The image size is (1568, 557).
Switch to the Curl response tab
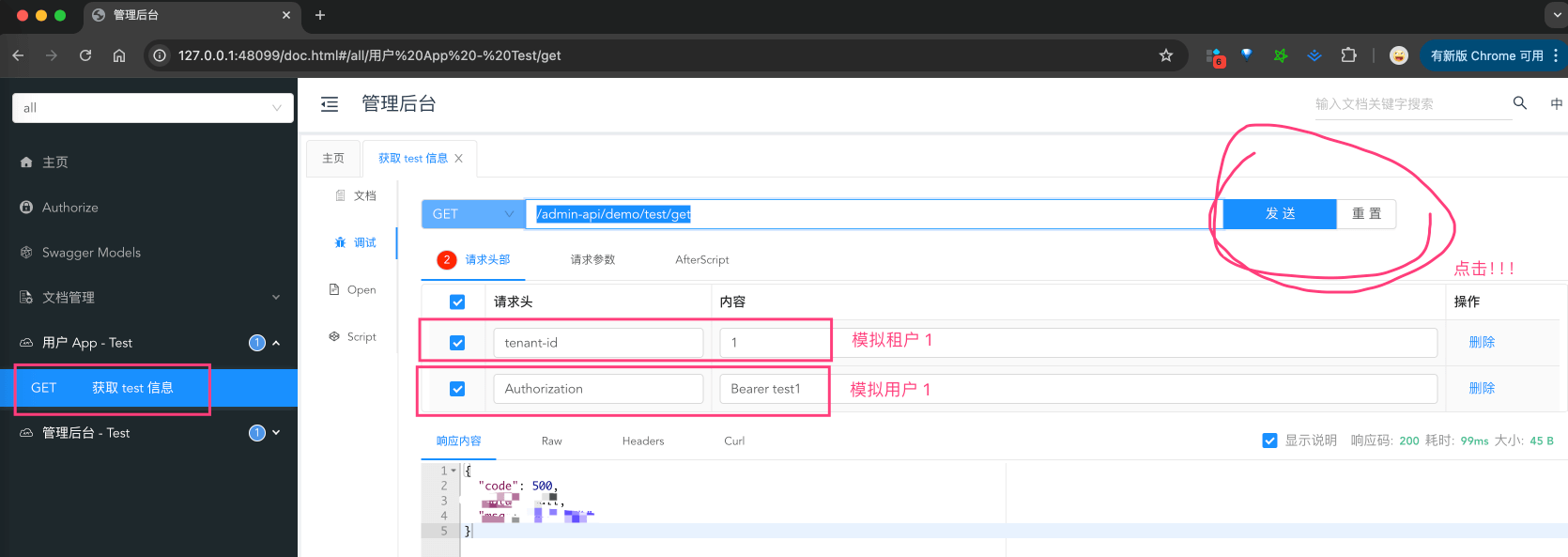point(734,441)
